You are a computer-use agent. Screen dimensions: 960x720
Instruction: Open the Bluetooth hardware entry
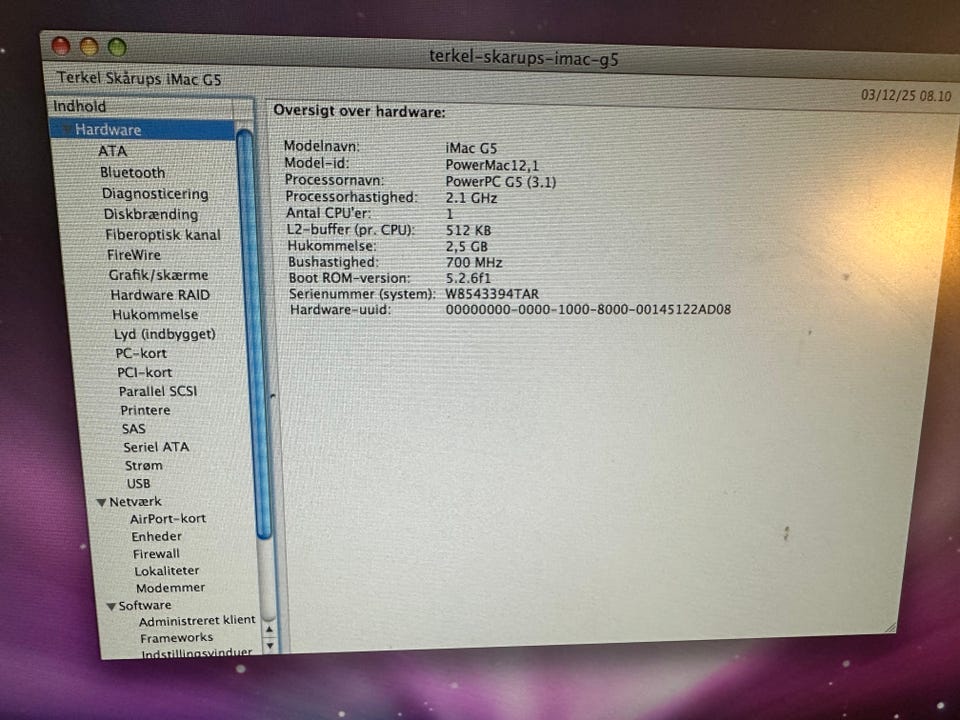133,173
